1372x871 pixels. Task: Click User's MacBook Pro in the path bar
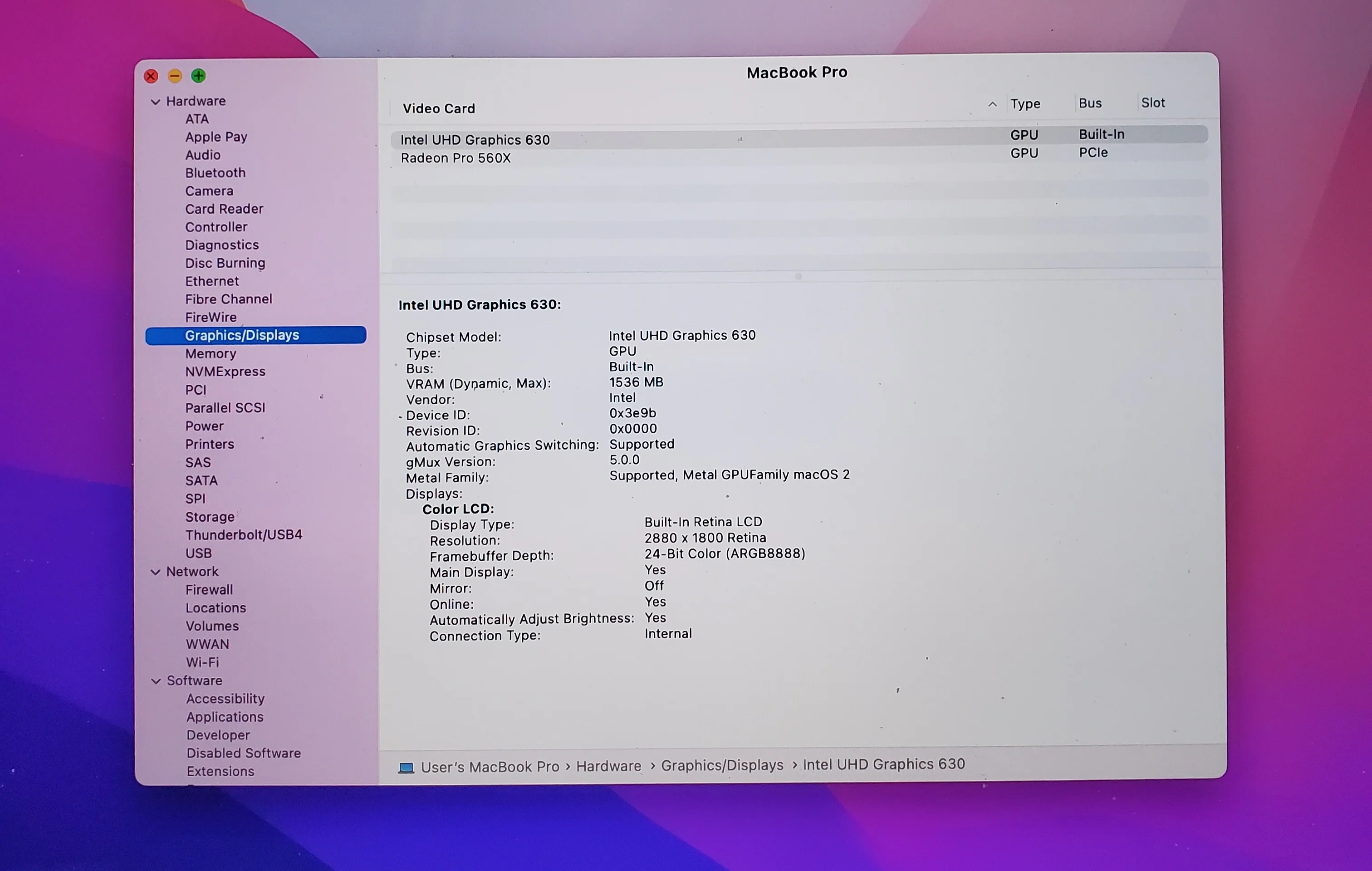[x=490, y=767]
